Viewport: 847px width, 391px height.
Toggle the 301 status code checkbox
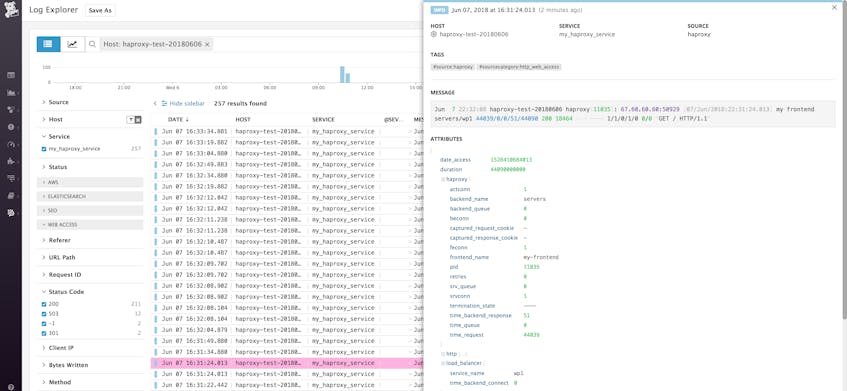[x=44, y=333]
